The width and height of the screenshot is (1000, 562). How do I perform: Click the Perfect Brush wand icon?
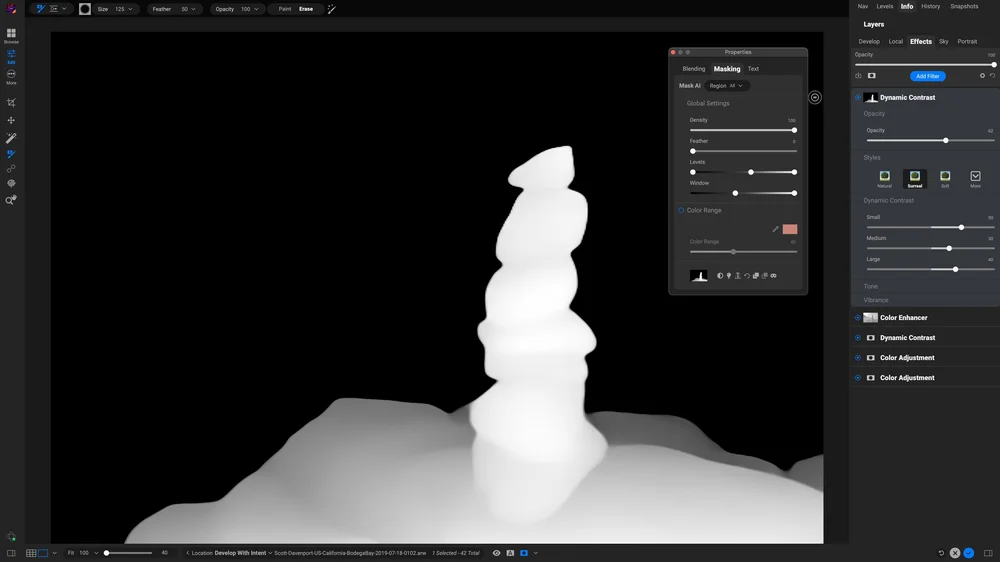[x=332, y=9]
